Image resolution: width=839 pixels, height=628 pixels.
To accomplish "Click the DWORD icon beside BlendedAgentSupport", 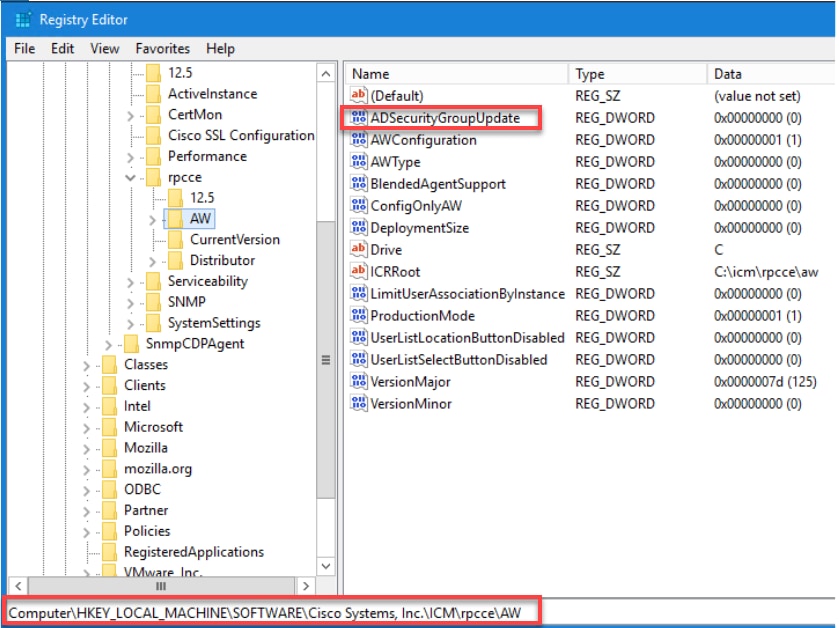I will [359, 183].
